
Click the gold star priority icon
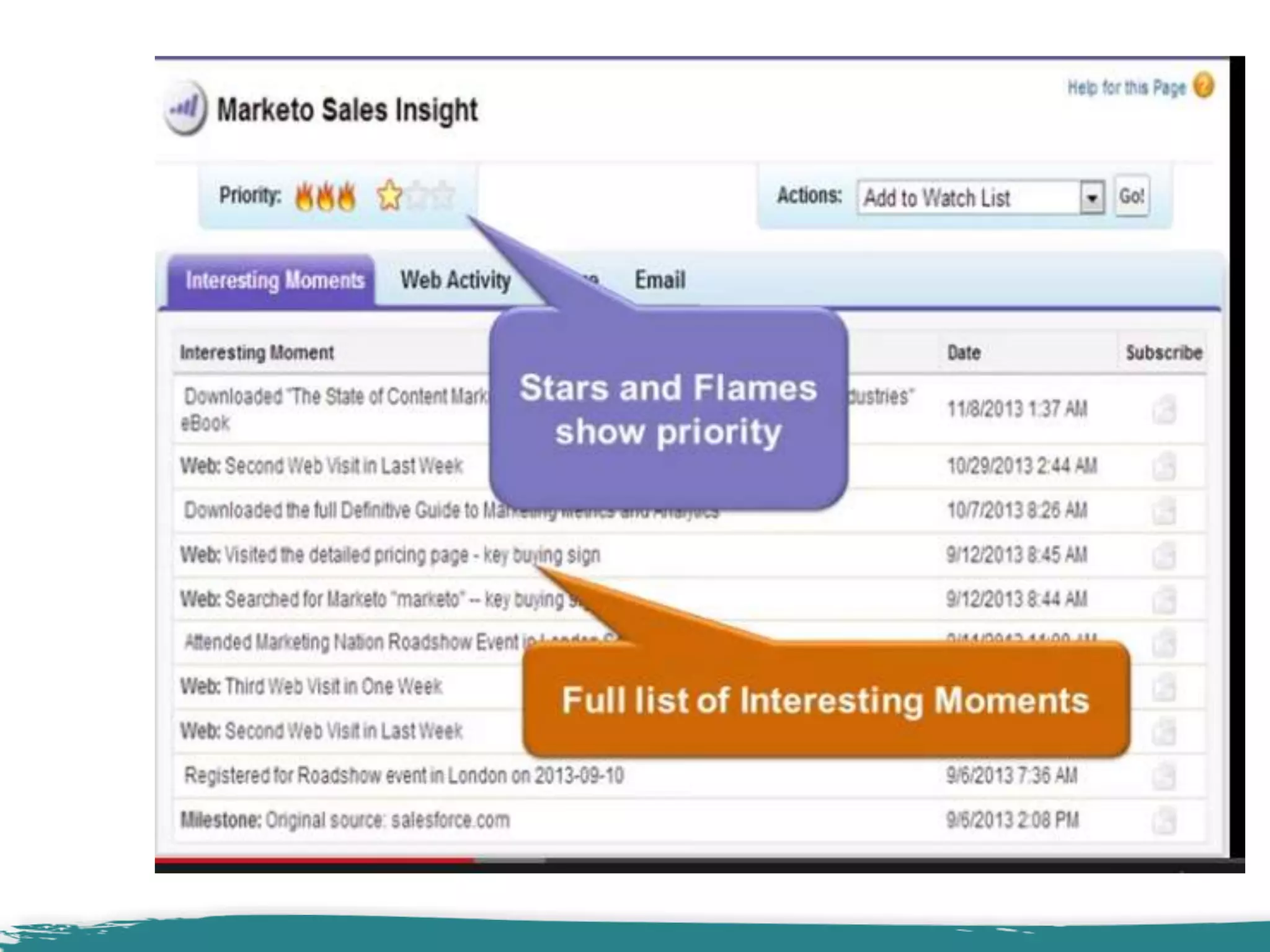pos(389,196)
